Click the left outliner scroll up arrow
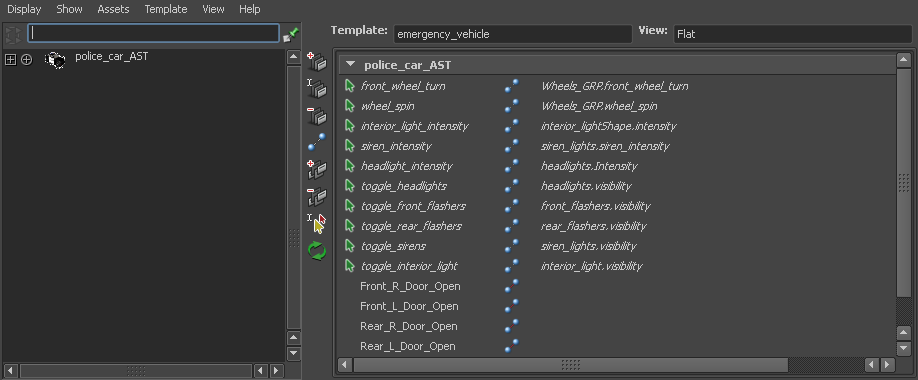The width and height of the screenshot is (918, 380). click(294, 57)
